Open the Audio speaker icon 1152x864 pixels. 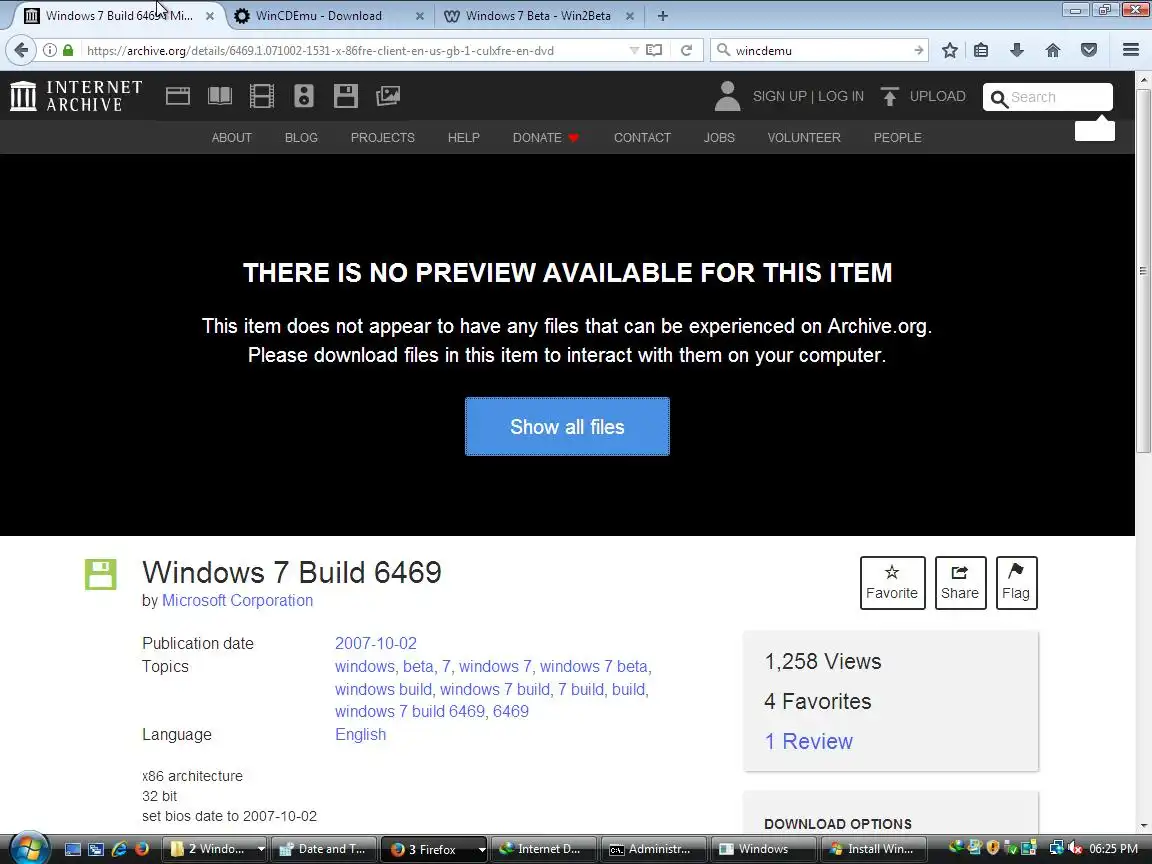pyautogui.click(x=303, y=96)
